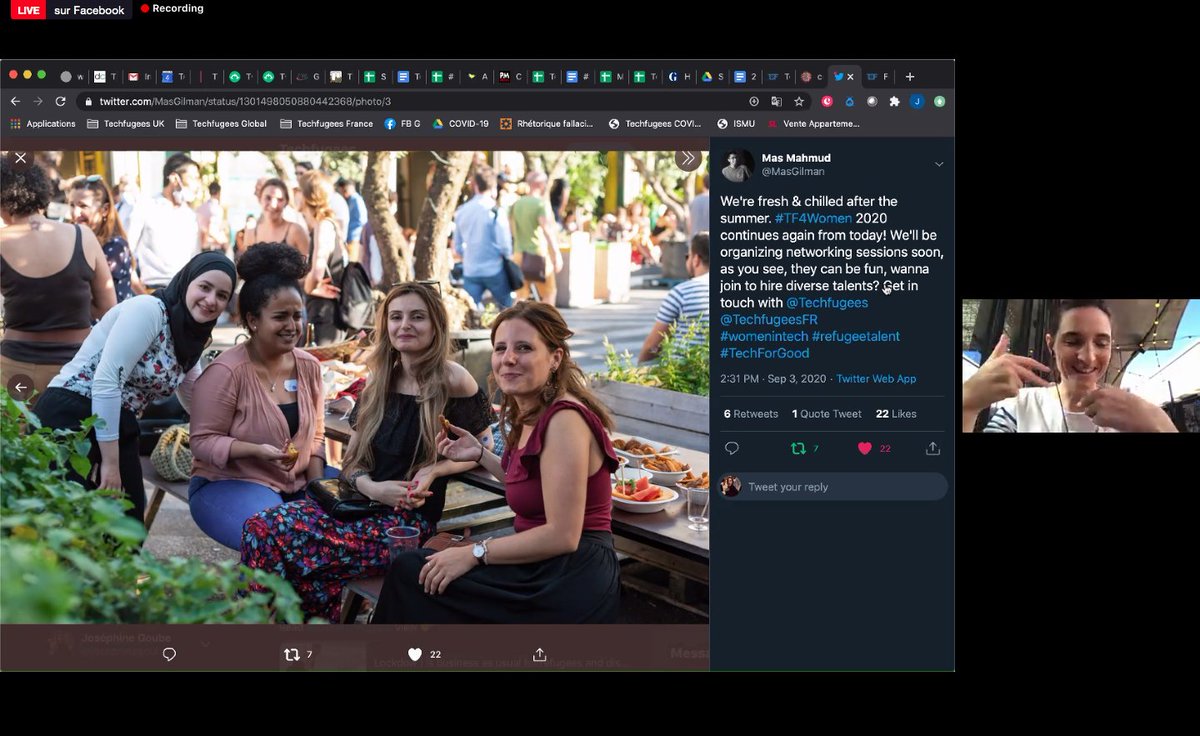Click the previous photo arrow
This screenshot has width=1200, height=736.
(x=19, y=387)
